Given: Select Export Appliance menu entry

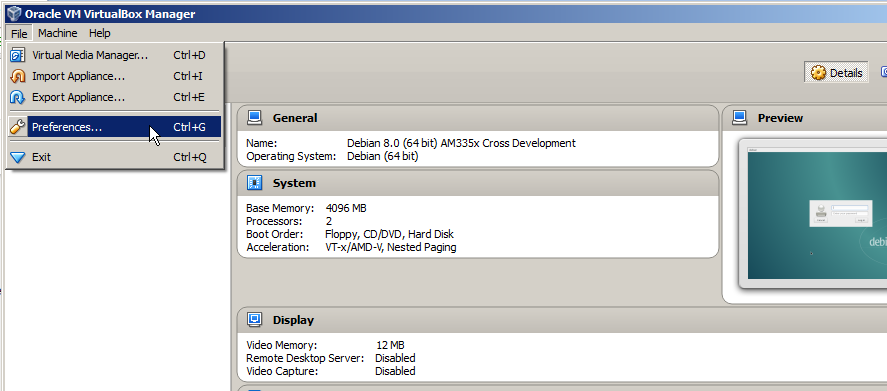Looking at the screenshot, I should 115,97.
